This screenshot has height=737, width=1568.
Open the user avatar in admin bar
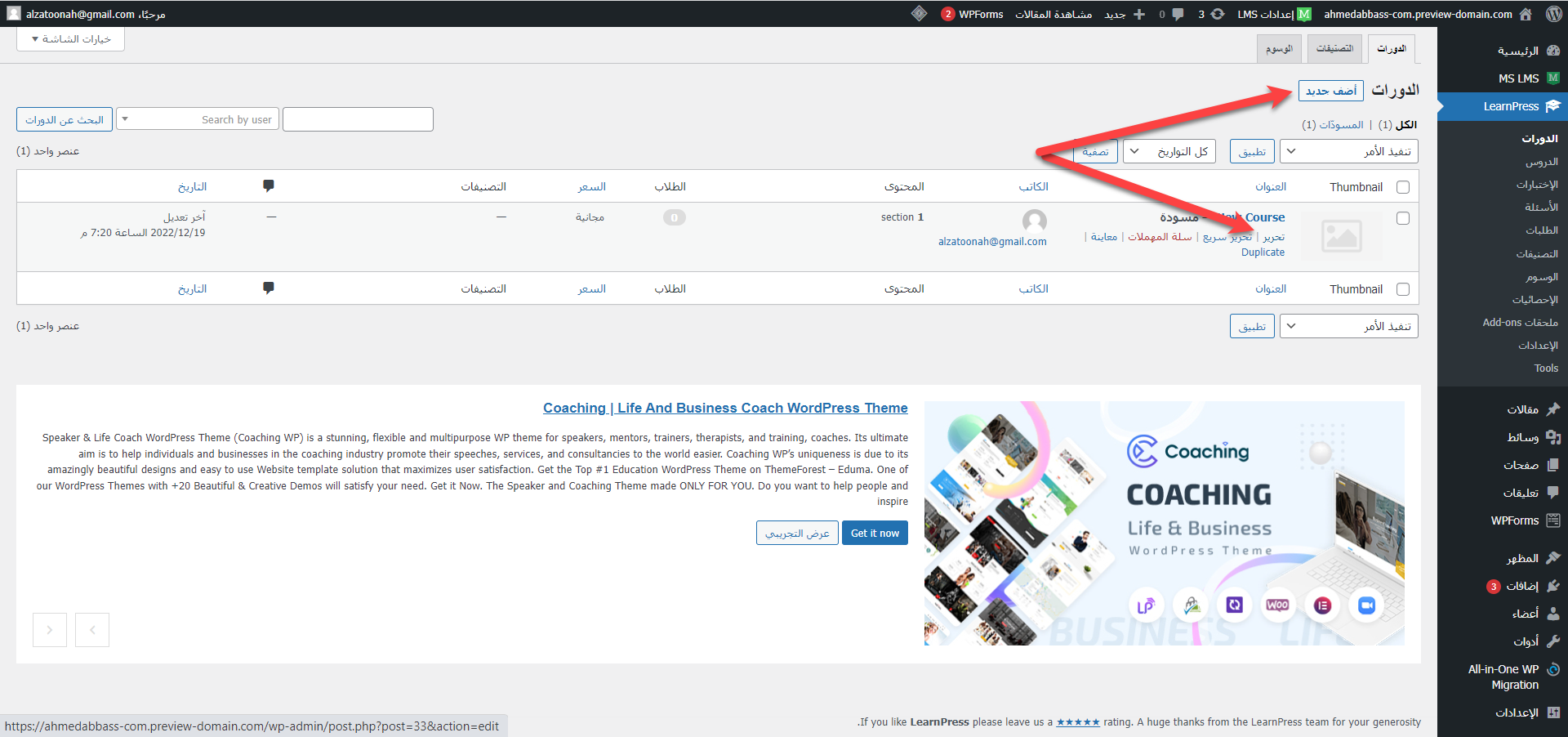[x=14, y=14]
